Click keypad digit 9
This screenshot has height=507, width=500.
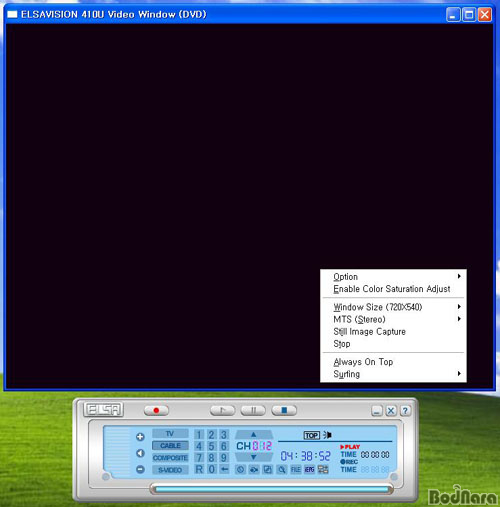pyautogui.click(x=224, y=458)
